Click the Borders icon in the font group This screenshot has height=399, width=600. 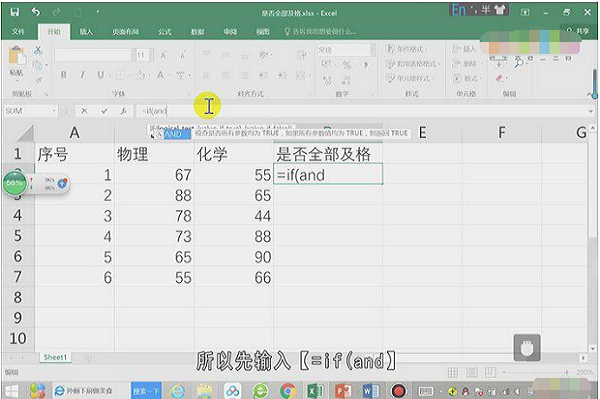click(x=120, y=75)
